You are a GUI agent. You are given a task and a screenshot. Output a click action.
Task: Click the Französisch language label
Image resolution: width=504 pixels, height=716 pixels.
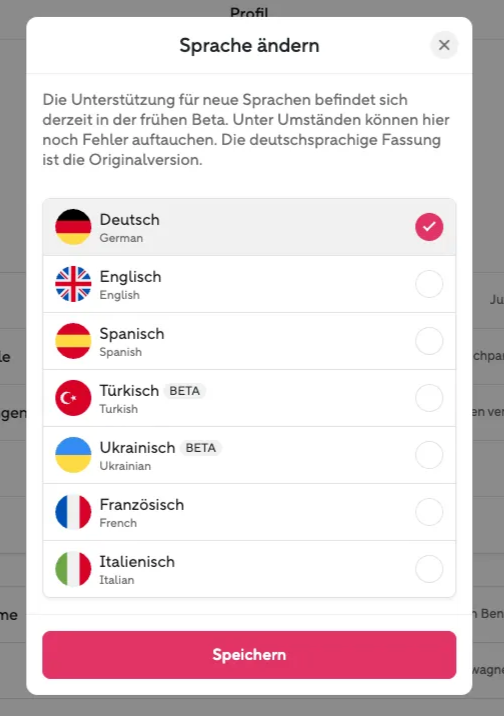(x=142, y=505)
